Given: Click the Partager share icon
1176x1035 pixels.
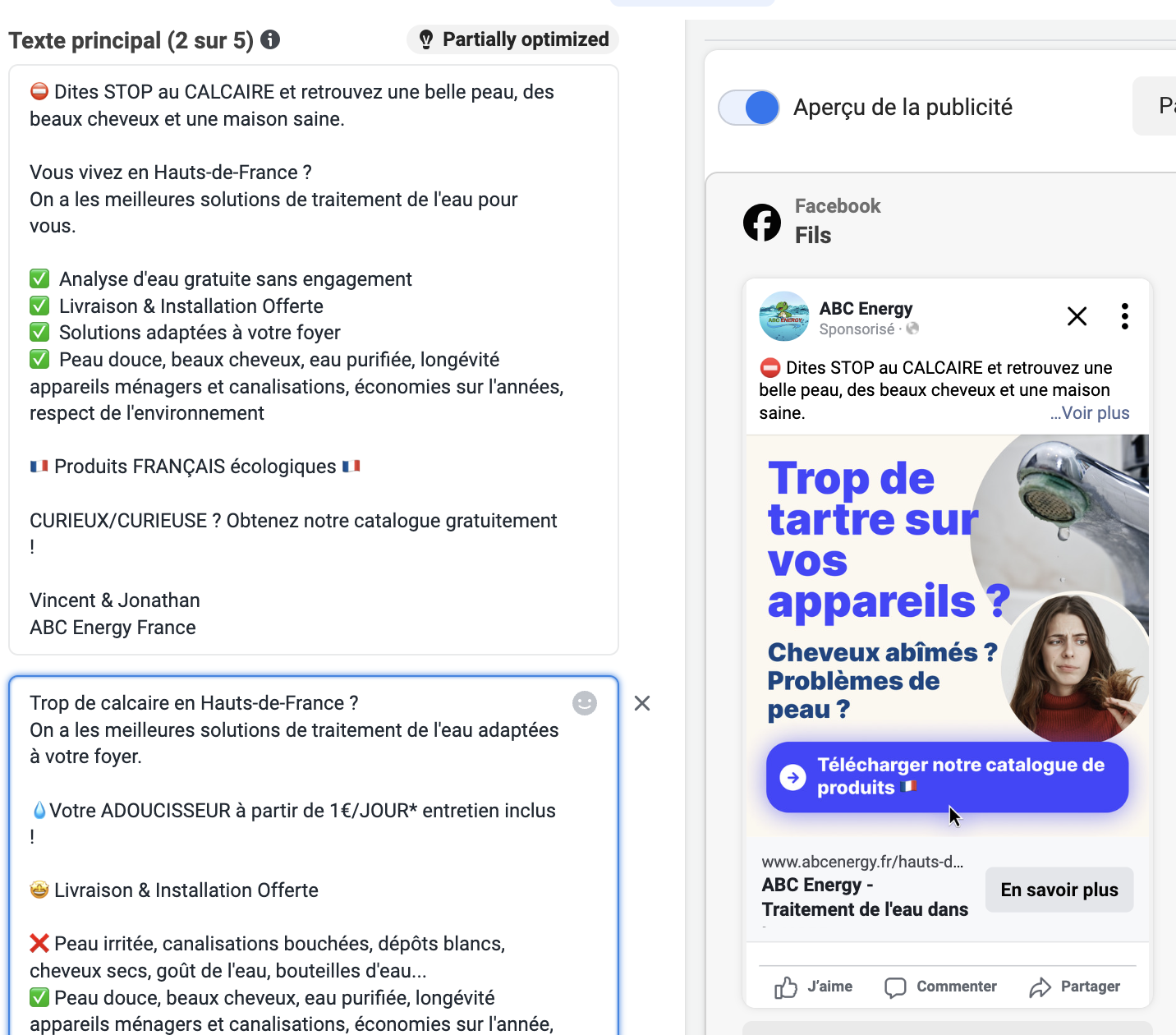Looking at the screenshot, I should click(1041, 987).
